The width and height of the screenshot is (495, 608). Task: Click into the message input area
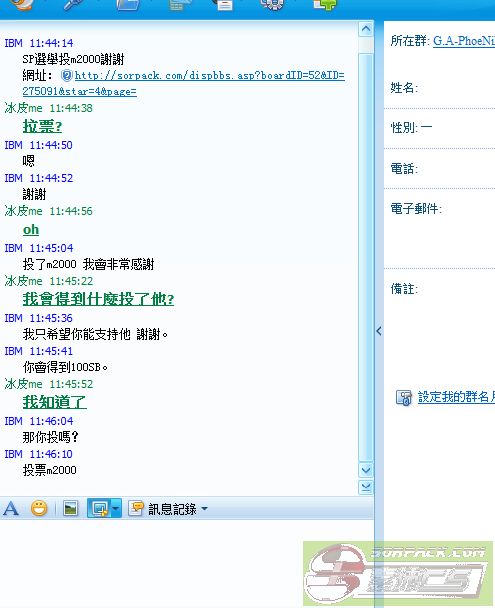click(x=186, y=562)
